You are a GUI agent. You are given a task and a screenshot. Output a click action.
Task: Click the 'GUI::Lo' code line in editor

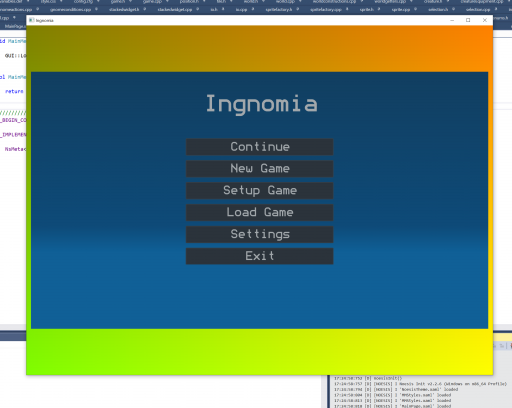coord(15,56)
